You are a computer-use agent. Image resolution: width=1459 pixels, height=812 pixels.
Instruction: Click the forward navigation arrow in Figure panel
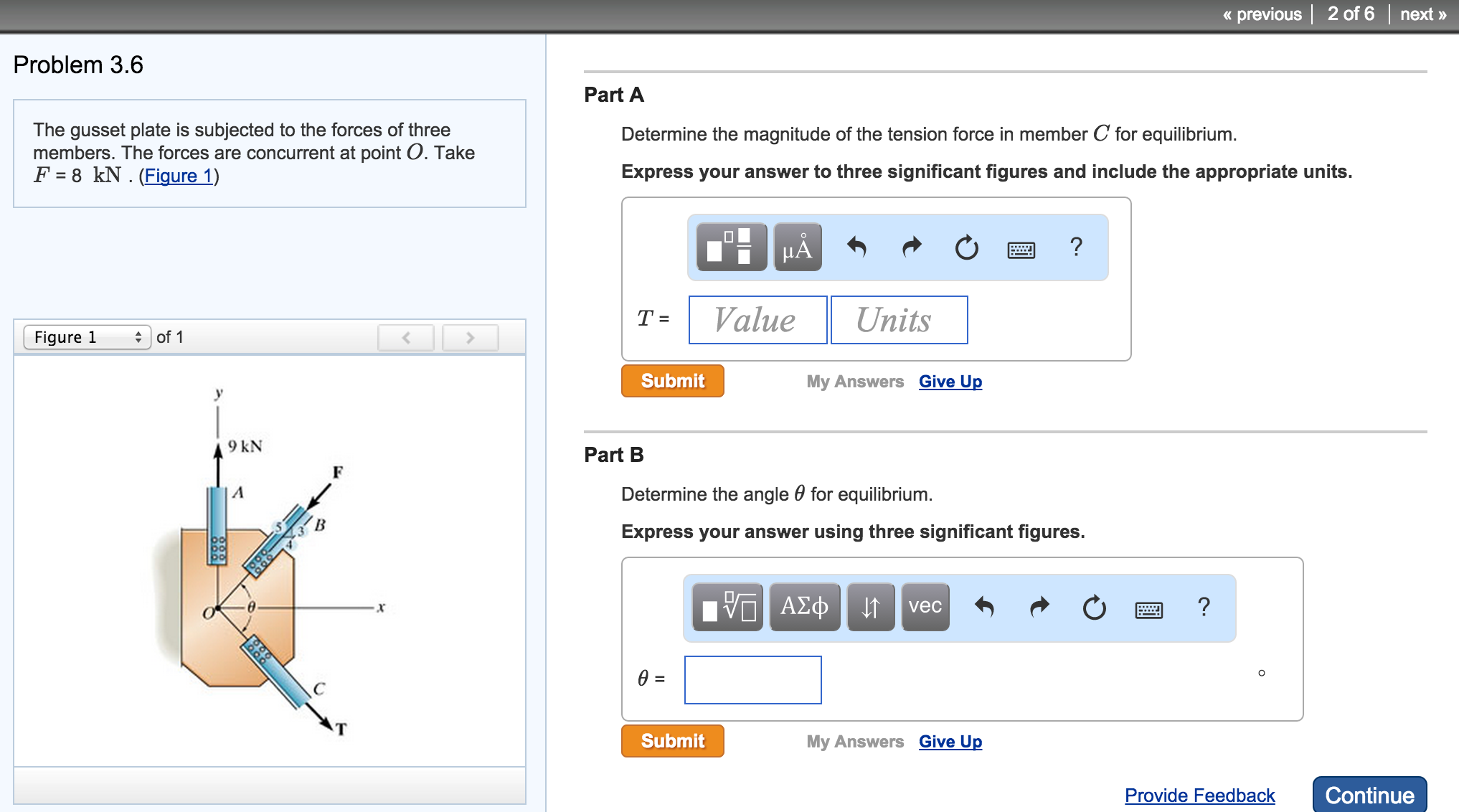pos(470,340)
